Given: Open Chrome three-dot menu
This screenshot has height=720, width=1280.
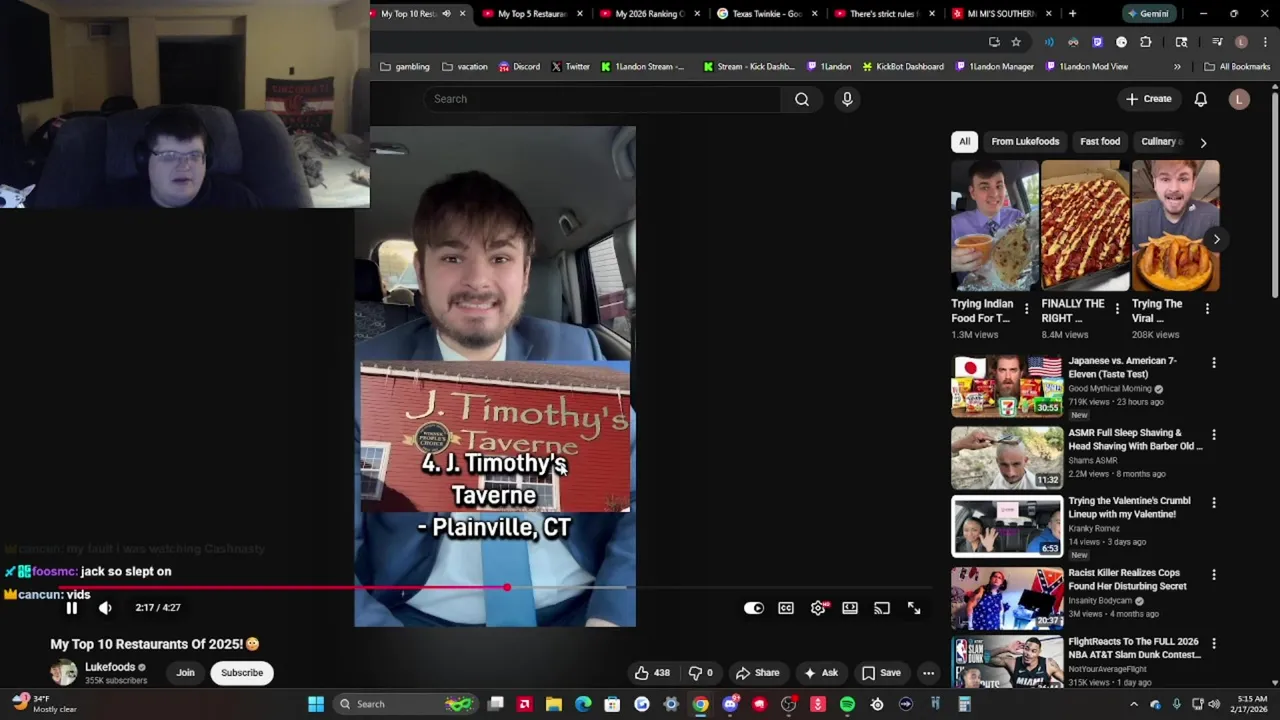Looking at the screenshot, I should click(1265, 42).
